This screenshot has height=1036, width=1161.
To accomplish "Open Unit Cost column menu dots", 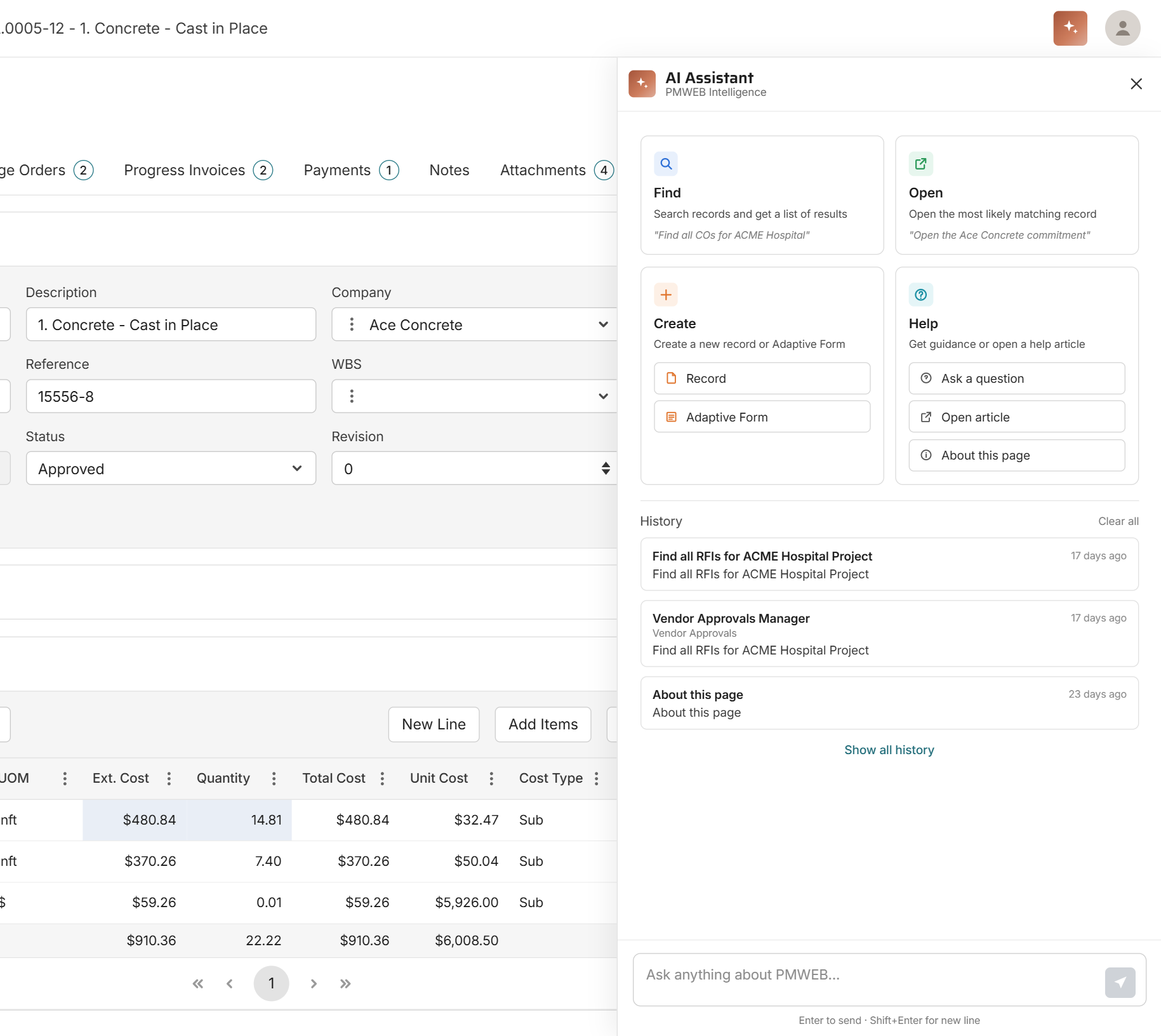I will click(x=491, y=778).
